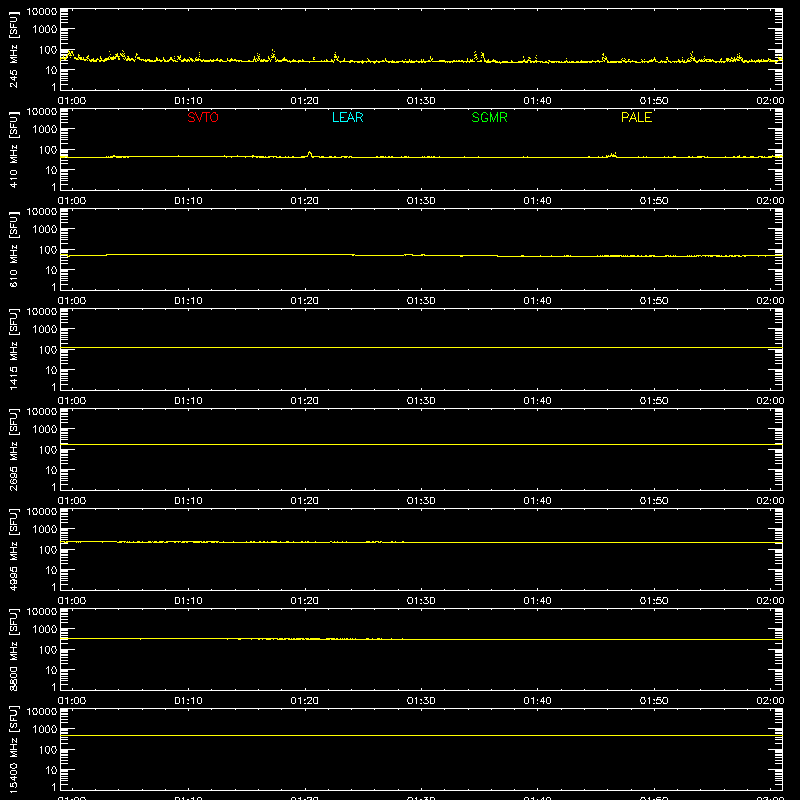Select 01:20 tick under the 410 MHz plot
Screen dimensions: 800x800
coord(305,201)
